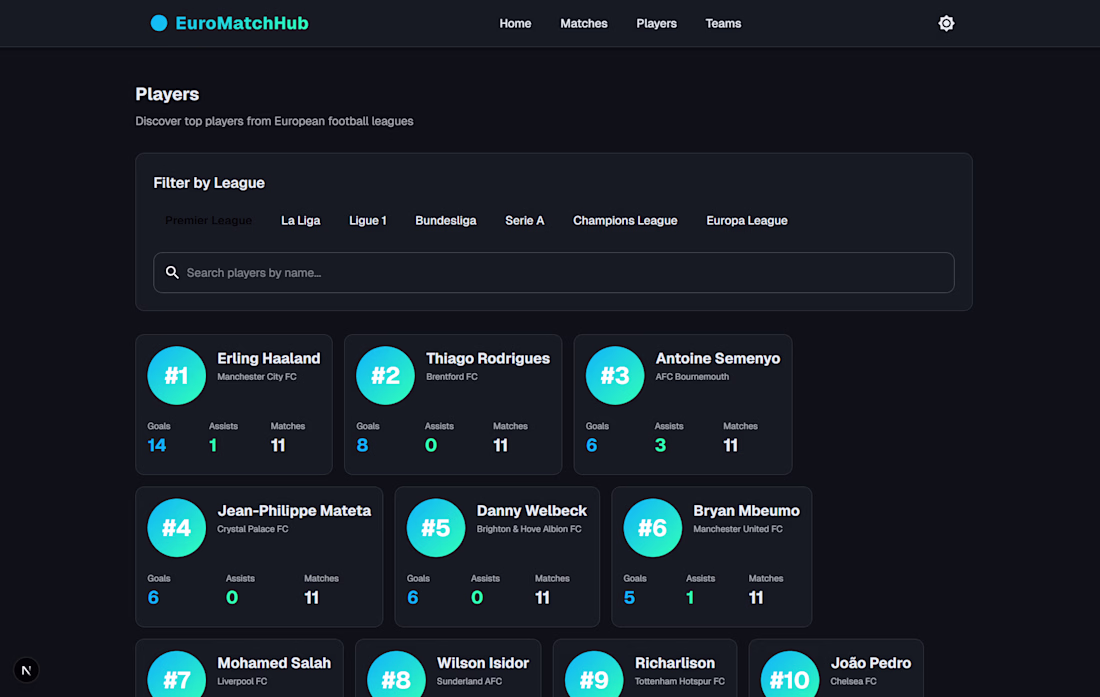The height and width of the screenshot is (697, 1100).
Task: Click the #1 rank badge for Erling Haaland
Action: pyautogui.click(x=176, y=376)
